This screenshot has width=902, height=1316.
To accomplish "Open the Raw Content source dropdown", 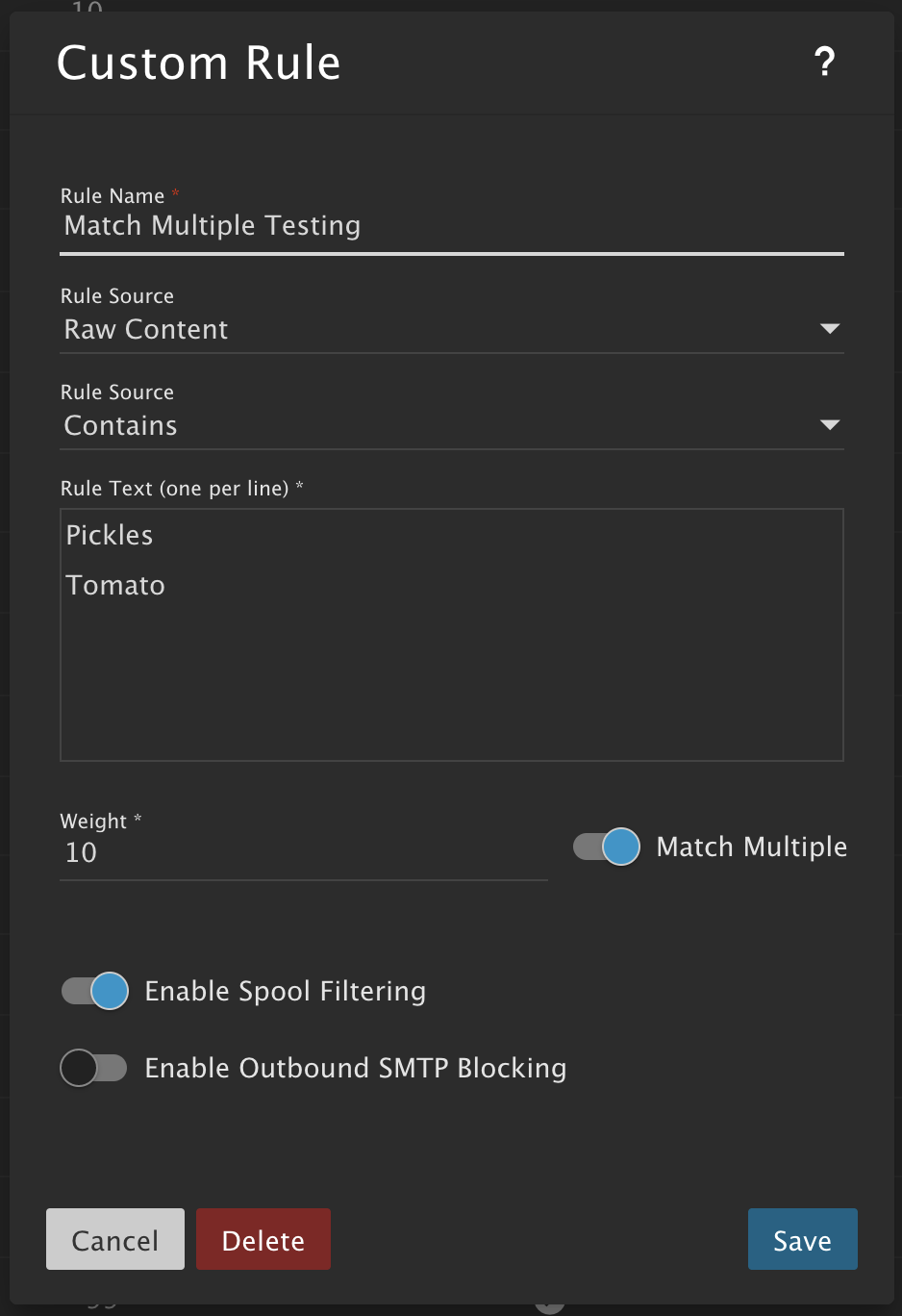I will pos(433,330).
